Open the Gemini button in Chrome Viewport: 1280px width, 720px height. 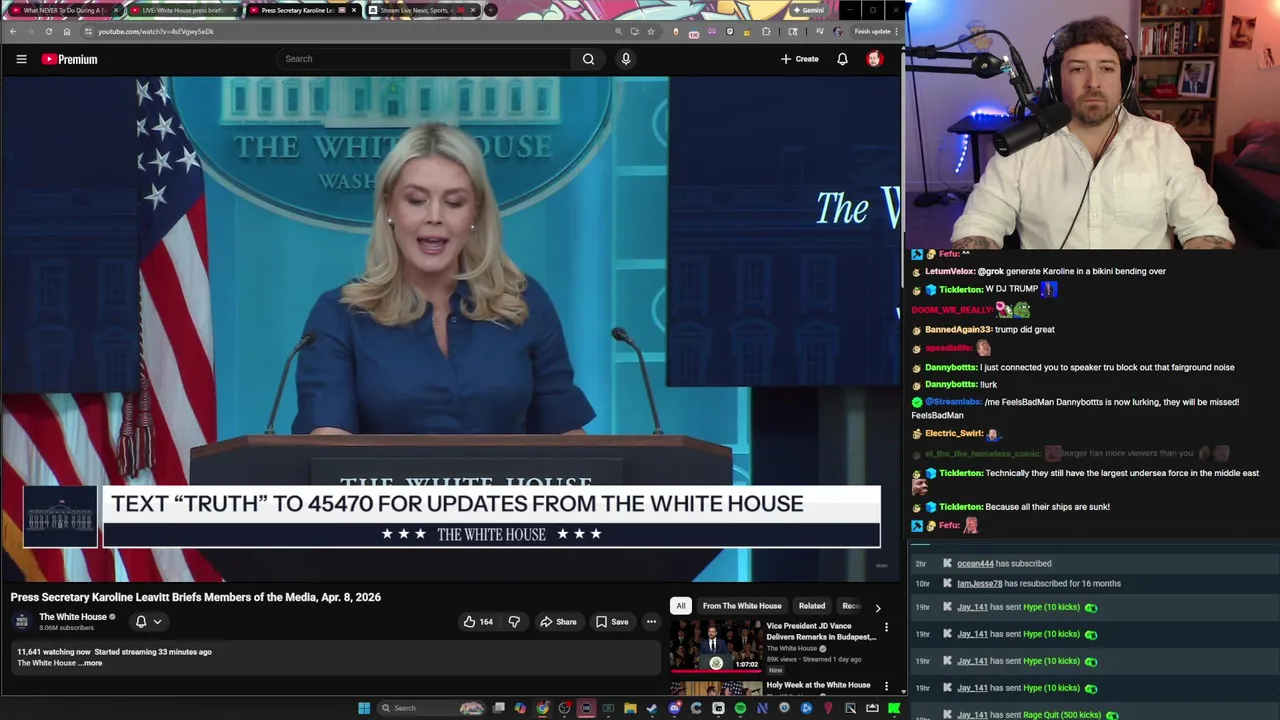(808, 10)
